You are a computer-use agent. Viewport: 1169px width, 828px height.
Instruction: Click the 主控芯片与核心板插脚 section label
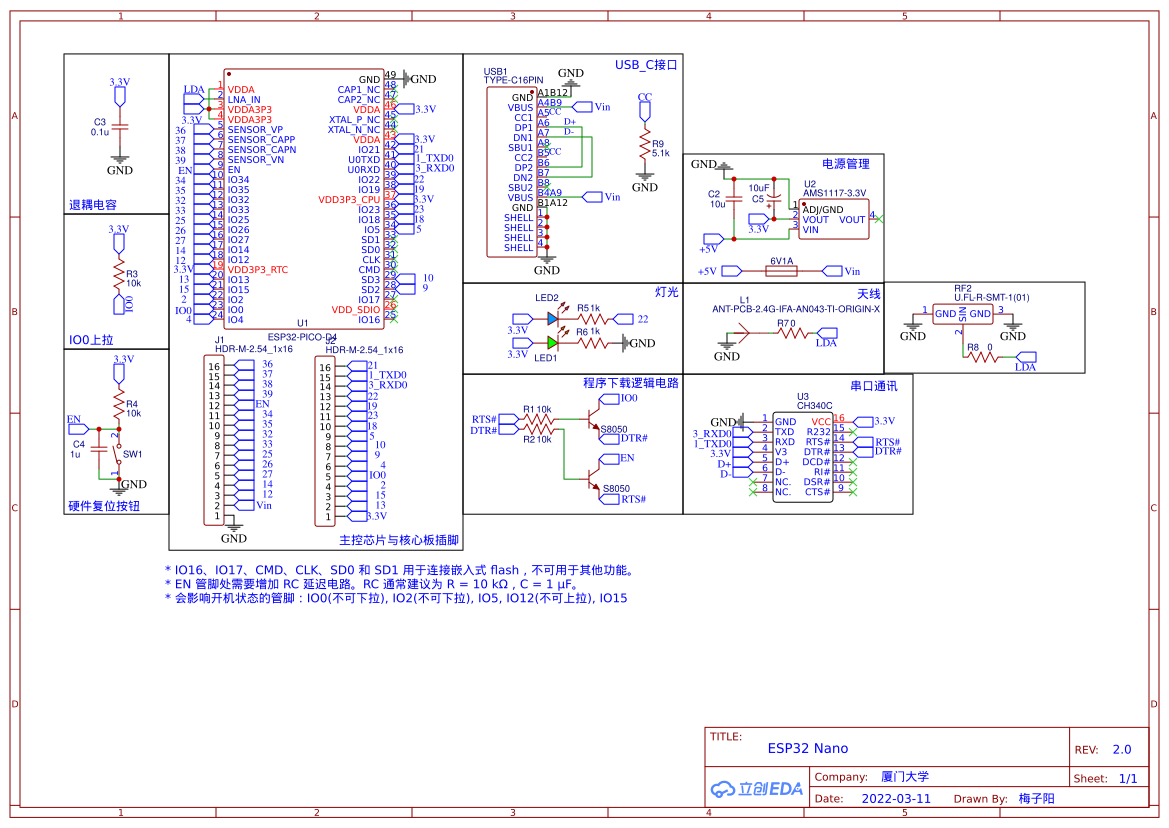(x=399, y=540)
